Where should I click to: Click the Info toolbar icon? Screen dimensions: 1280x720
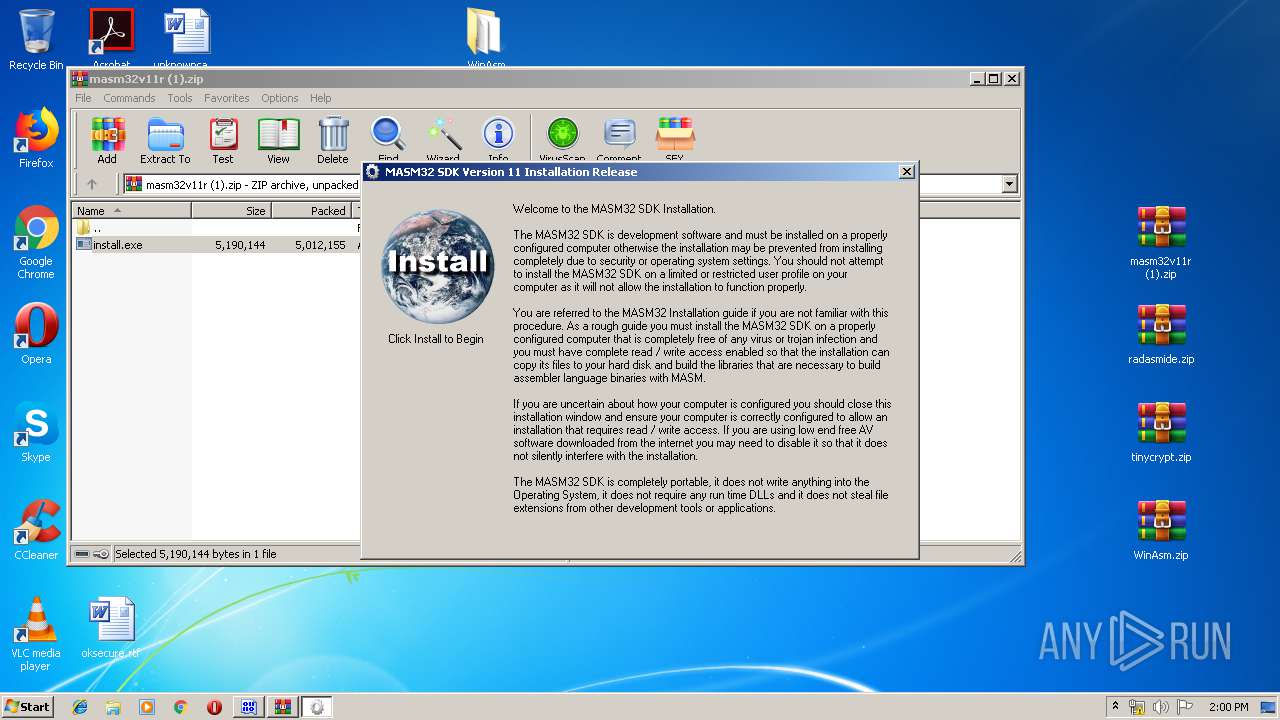[x=498, y=138]
